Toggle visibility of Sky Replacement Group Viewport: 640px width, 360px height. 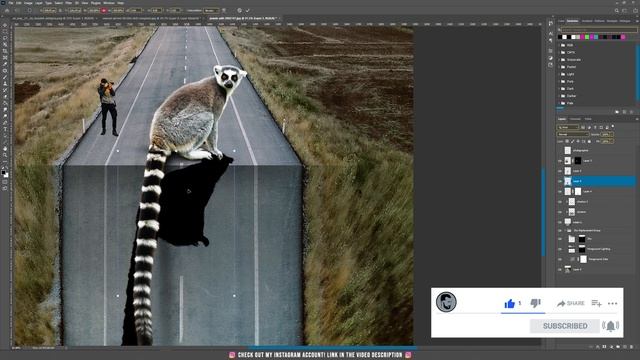tap(560, 231)
